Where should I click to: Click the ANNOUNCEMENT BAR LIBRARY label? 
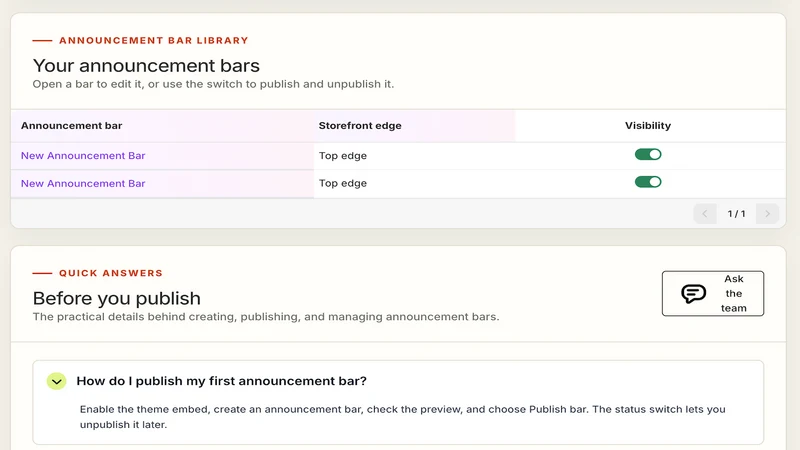click(154, 40)
